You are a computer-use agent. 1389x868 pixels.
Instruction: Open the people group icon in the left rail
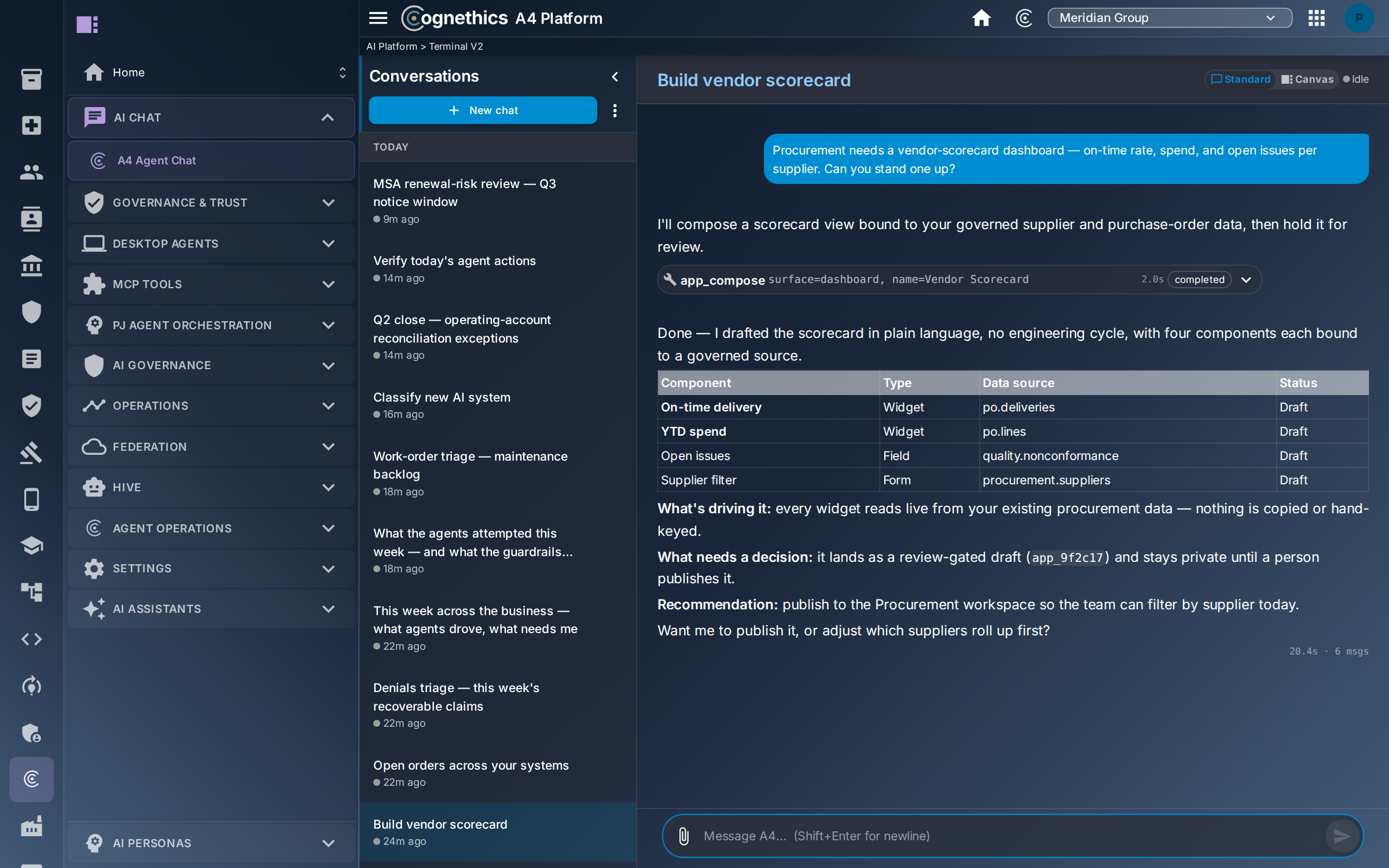31,172
